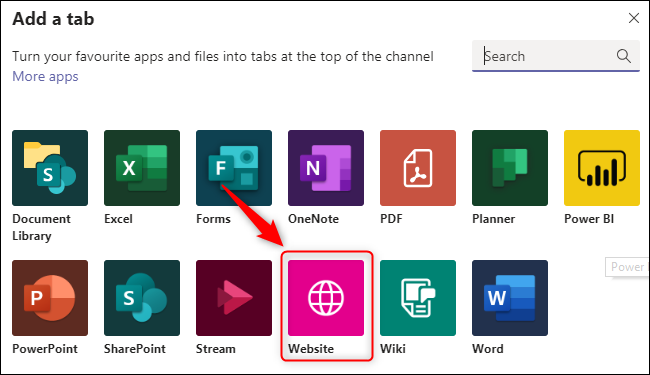Open the More apps link
This screenshot has height=375, width=650.
click(45, 77)
